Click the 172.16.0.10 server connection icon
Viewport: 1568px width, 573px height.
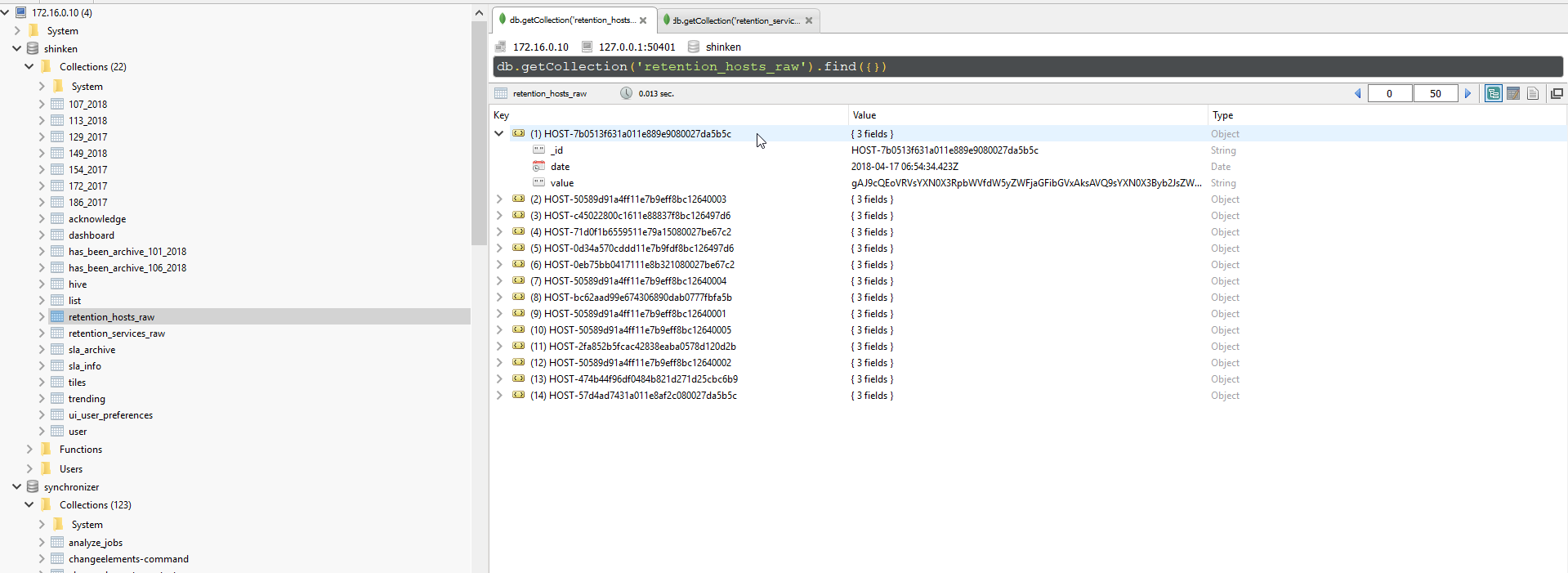pos(21,13)
